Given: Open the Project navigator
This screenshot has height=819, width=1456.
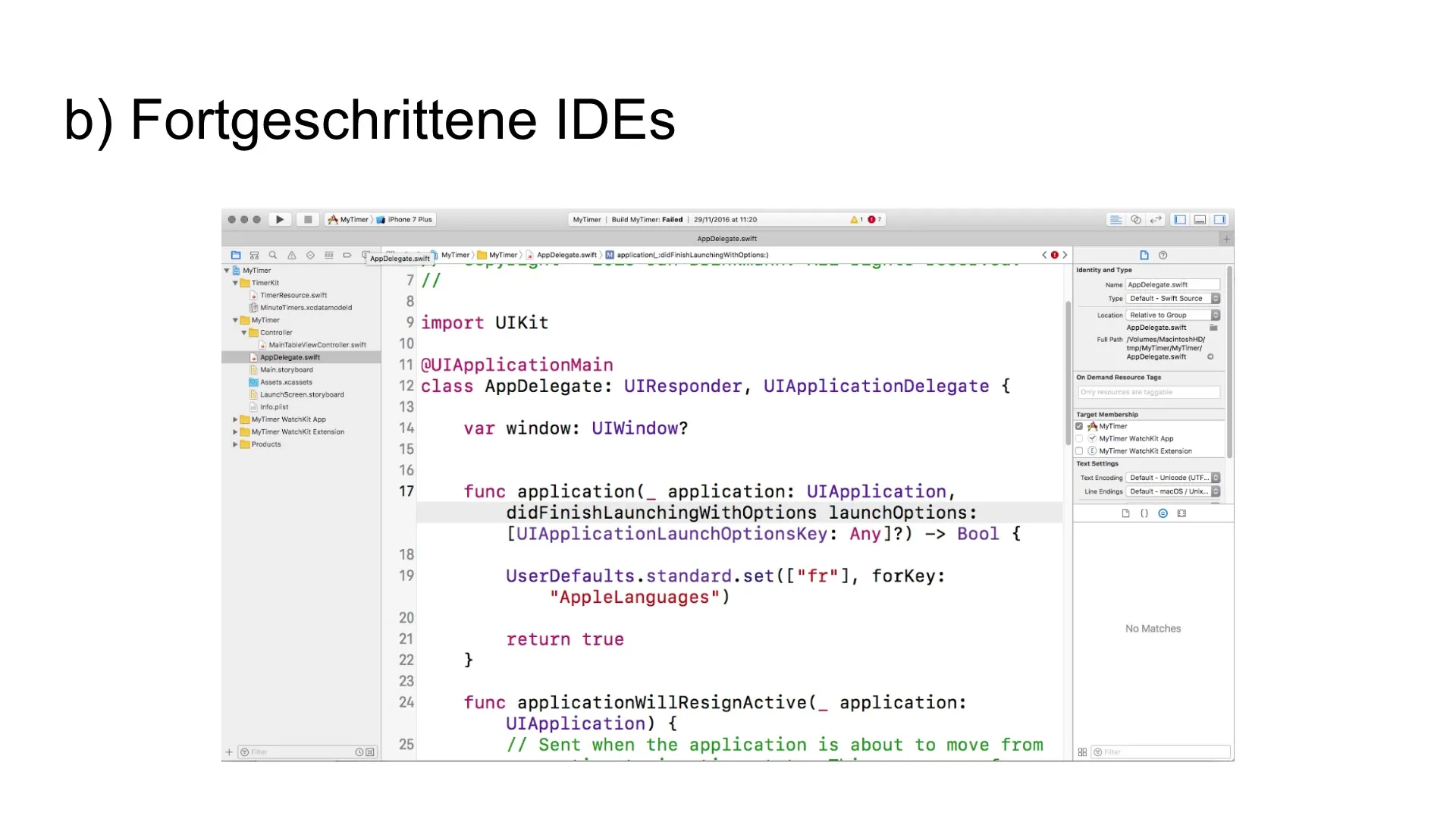Looking at the screenshot, I should tap(236, 256).
